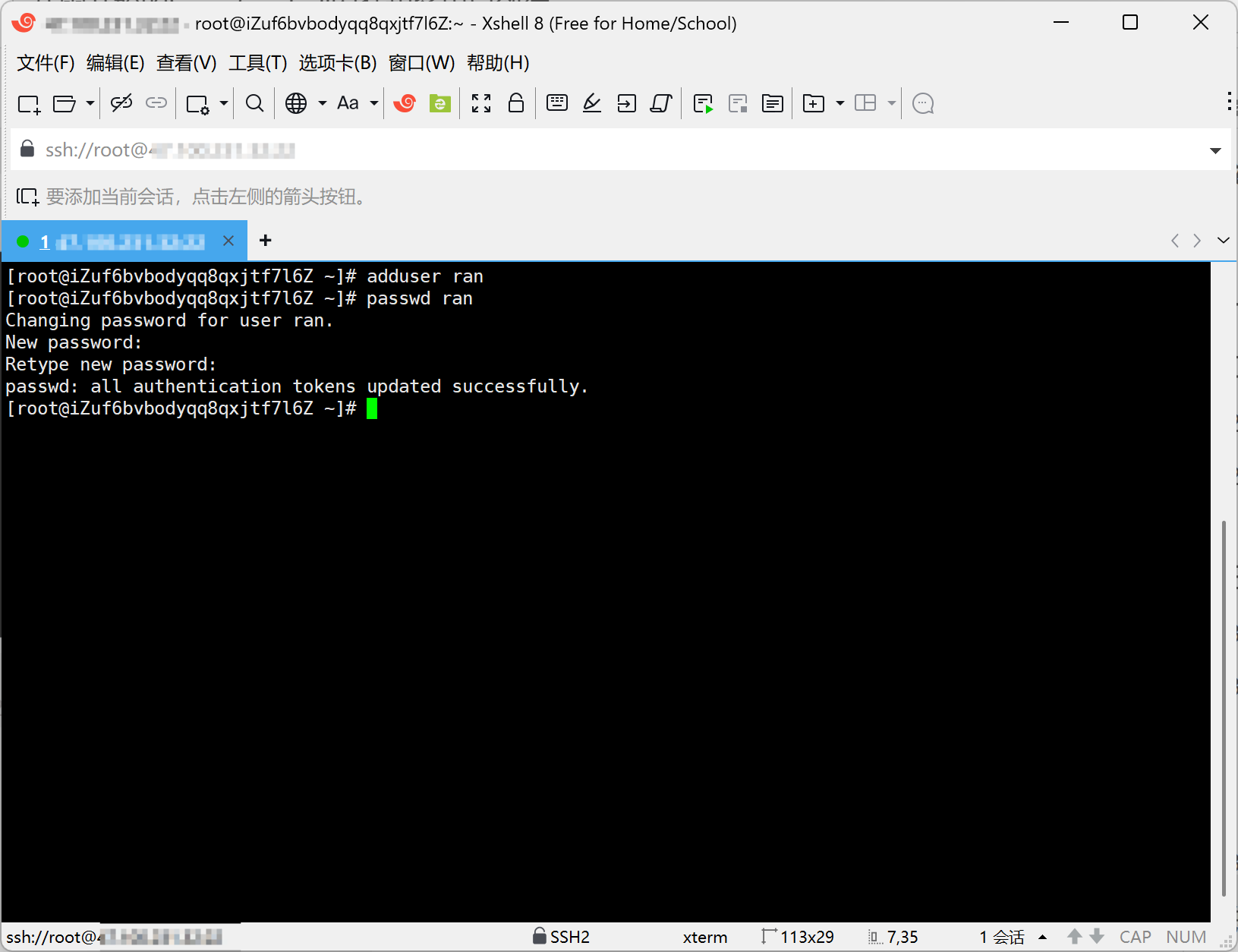
Task: Click the SSH2 status bar indicator
Action: (562, 937)
